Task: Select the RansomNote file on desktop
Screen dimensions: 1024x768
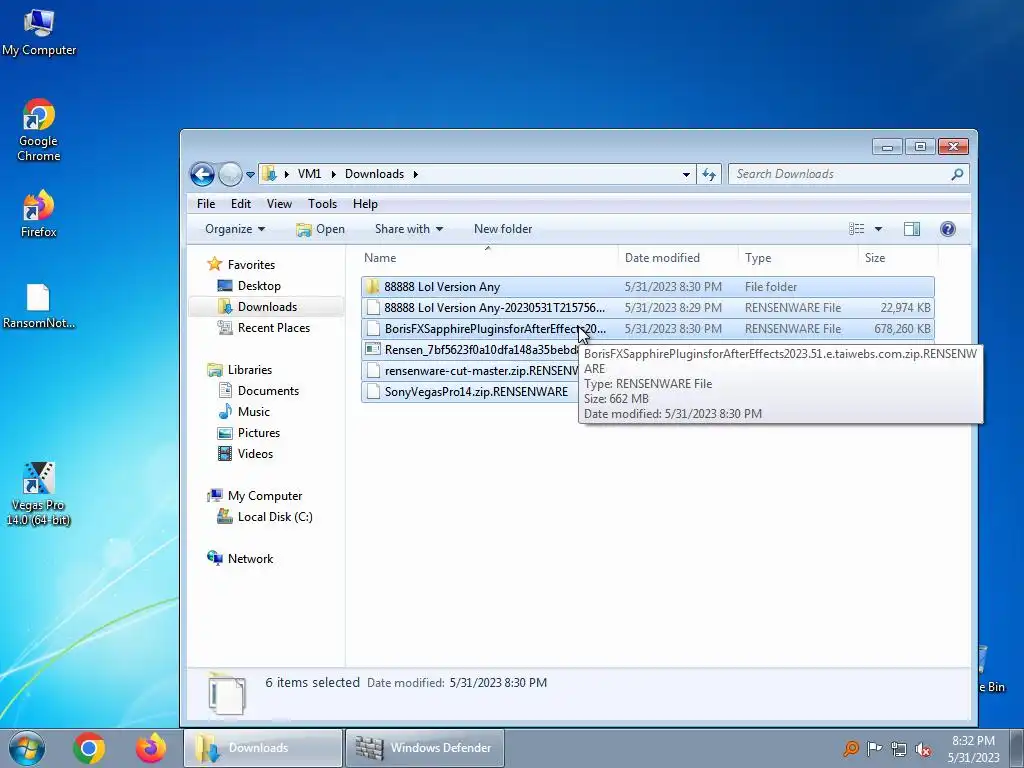Action: [39, 306]
